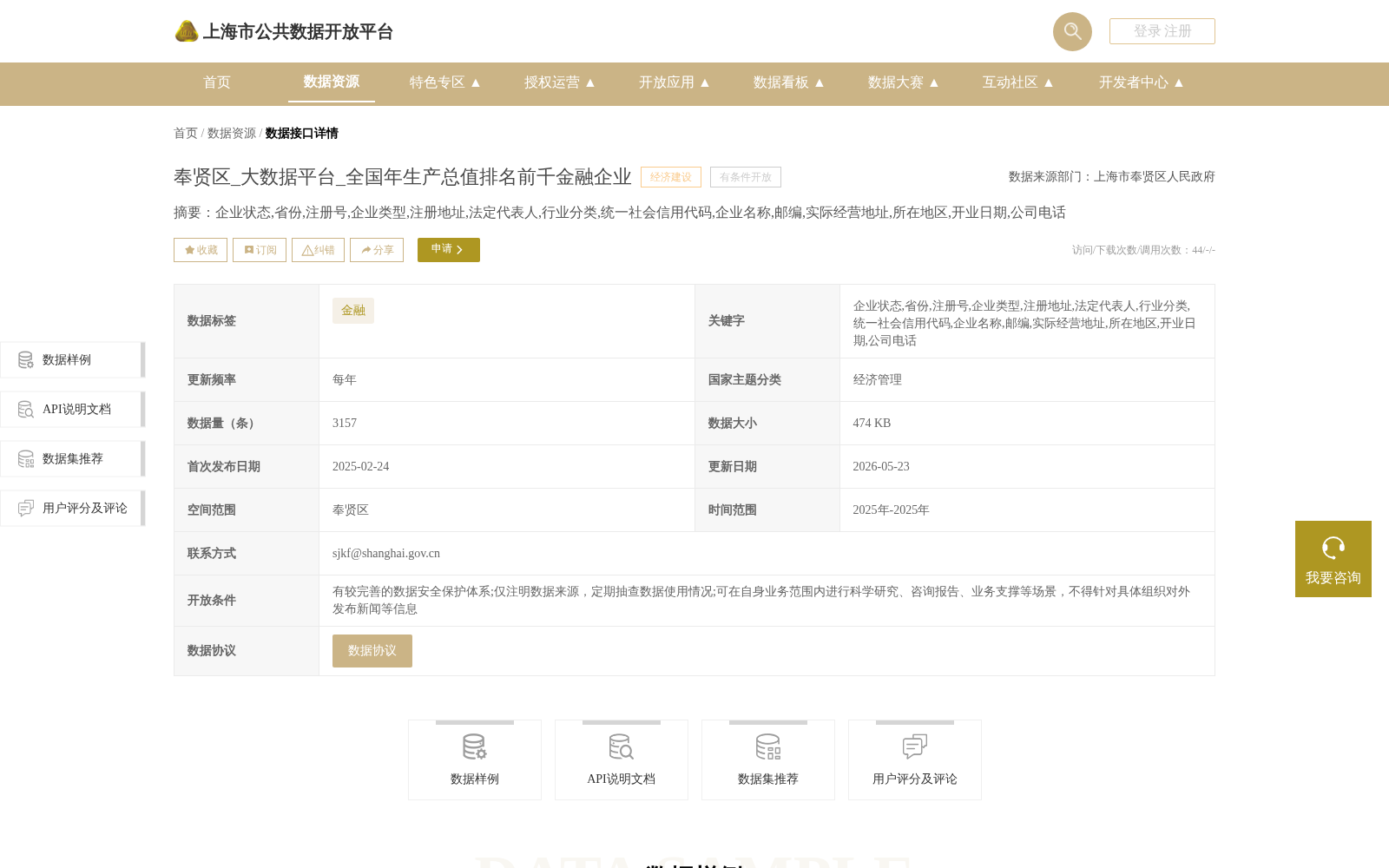This screenshot has width=1389, height=868.
Task: Open the 数据协议 button
Action: point(372,651)
